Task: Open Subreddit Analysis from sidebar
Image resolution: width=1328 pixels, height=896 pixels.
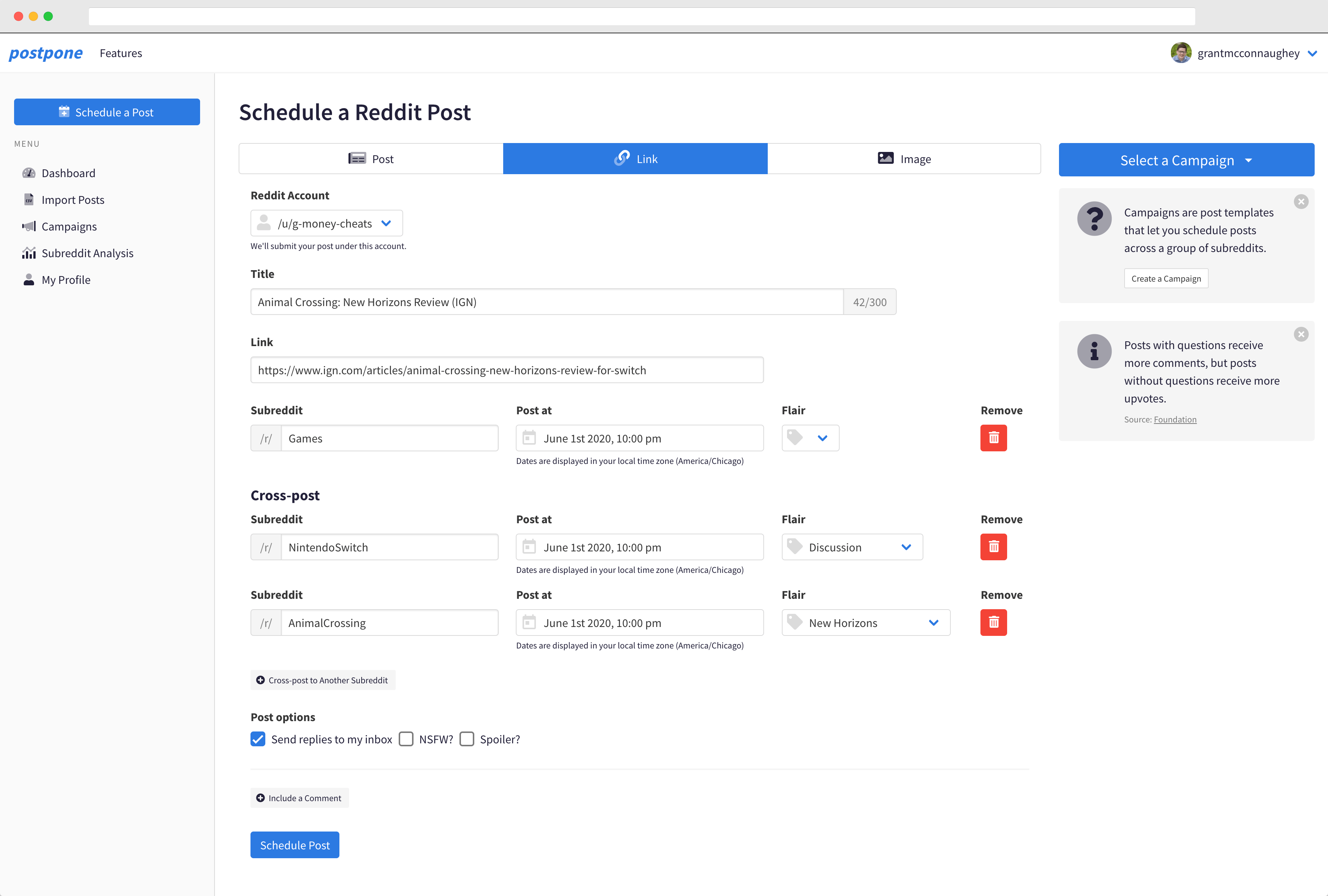Action: [87, 253]
